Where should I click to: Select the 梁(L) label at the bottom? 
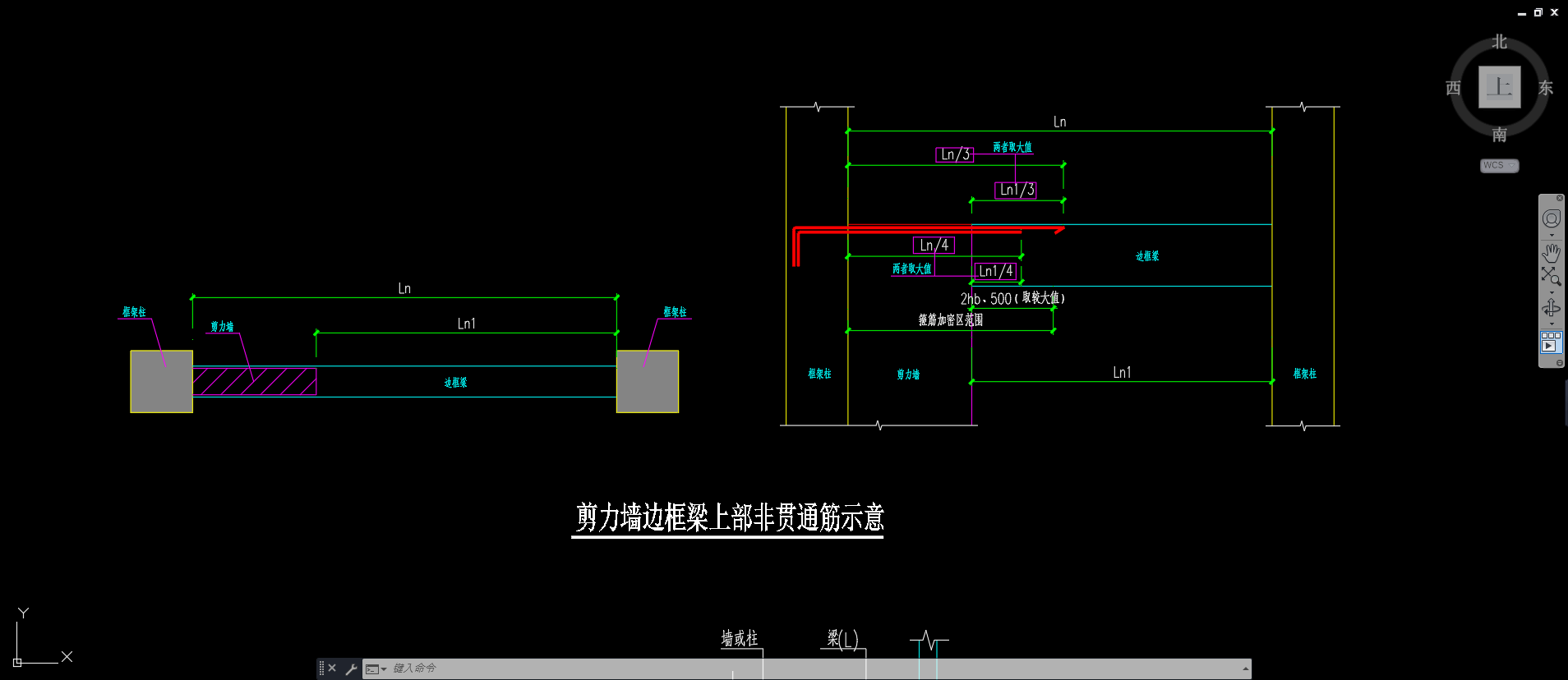pyautogui.click(x=842, y=639)
